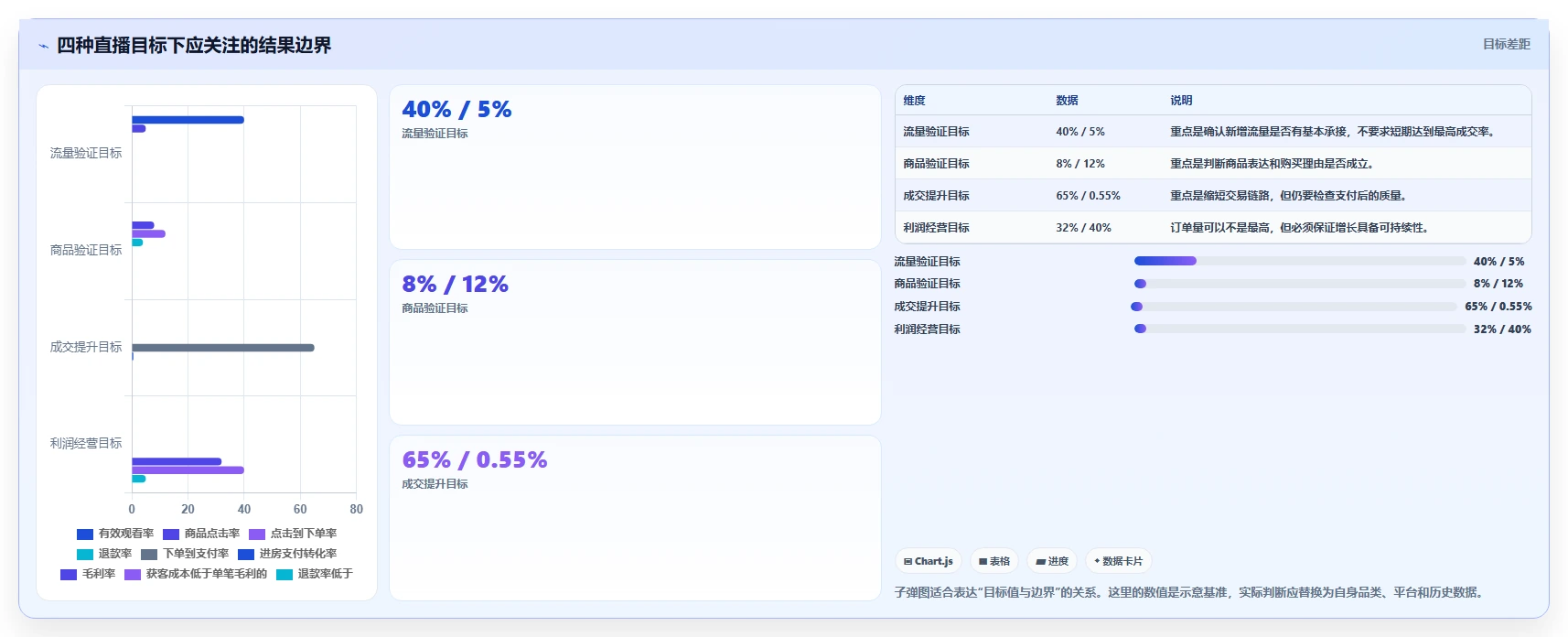The width and height of the screenshot is (1568, 637).
Task: Click the table cell 40% / 5%
Action: point(1080,132)
